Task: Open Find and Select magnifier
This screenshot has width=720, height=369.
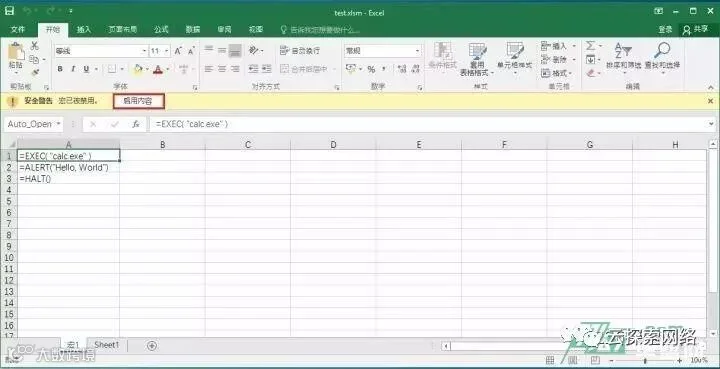Action: [662, 59]
